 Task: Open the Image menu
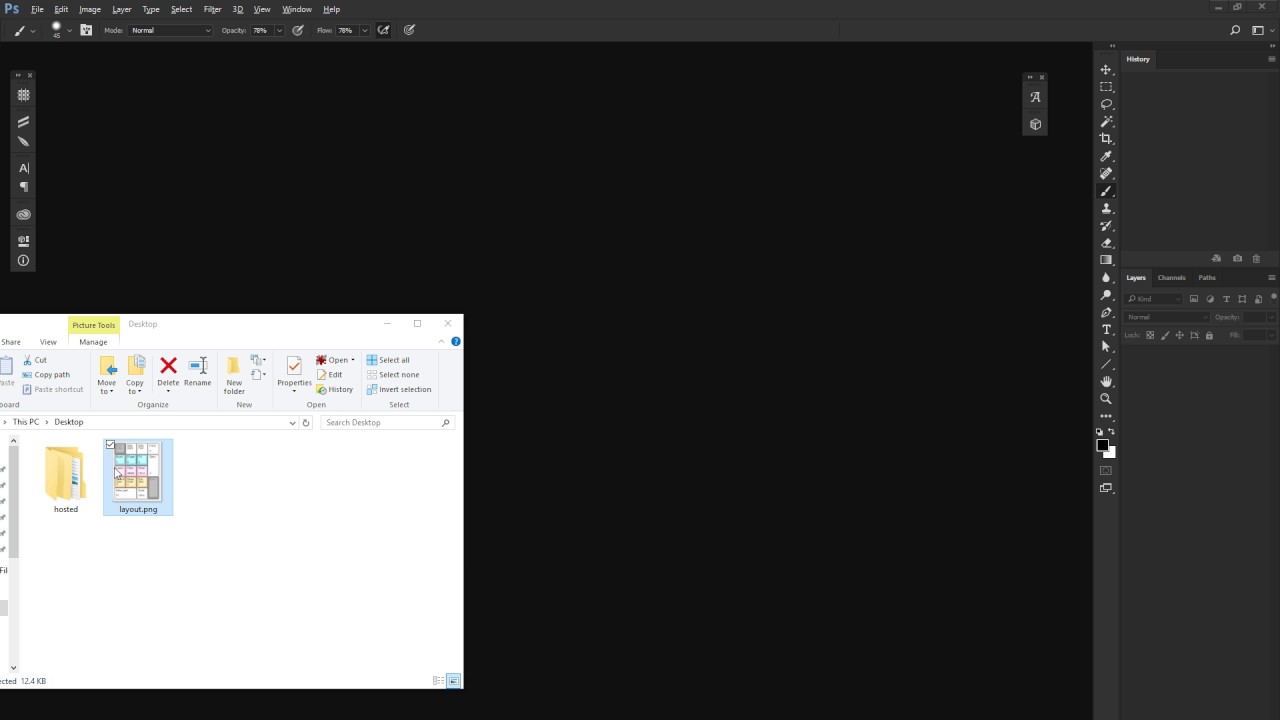tap(90, 9)
